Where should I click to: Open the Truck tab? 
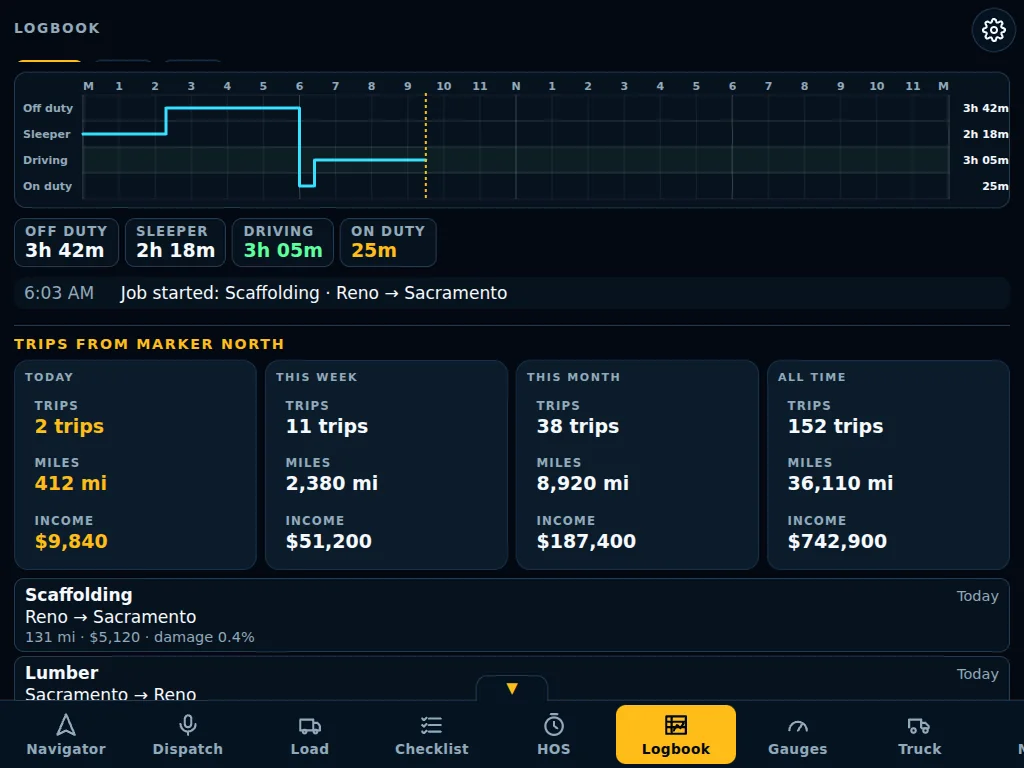click(x=920, y=734)
